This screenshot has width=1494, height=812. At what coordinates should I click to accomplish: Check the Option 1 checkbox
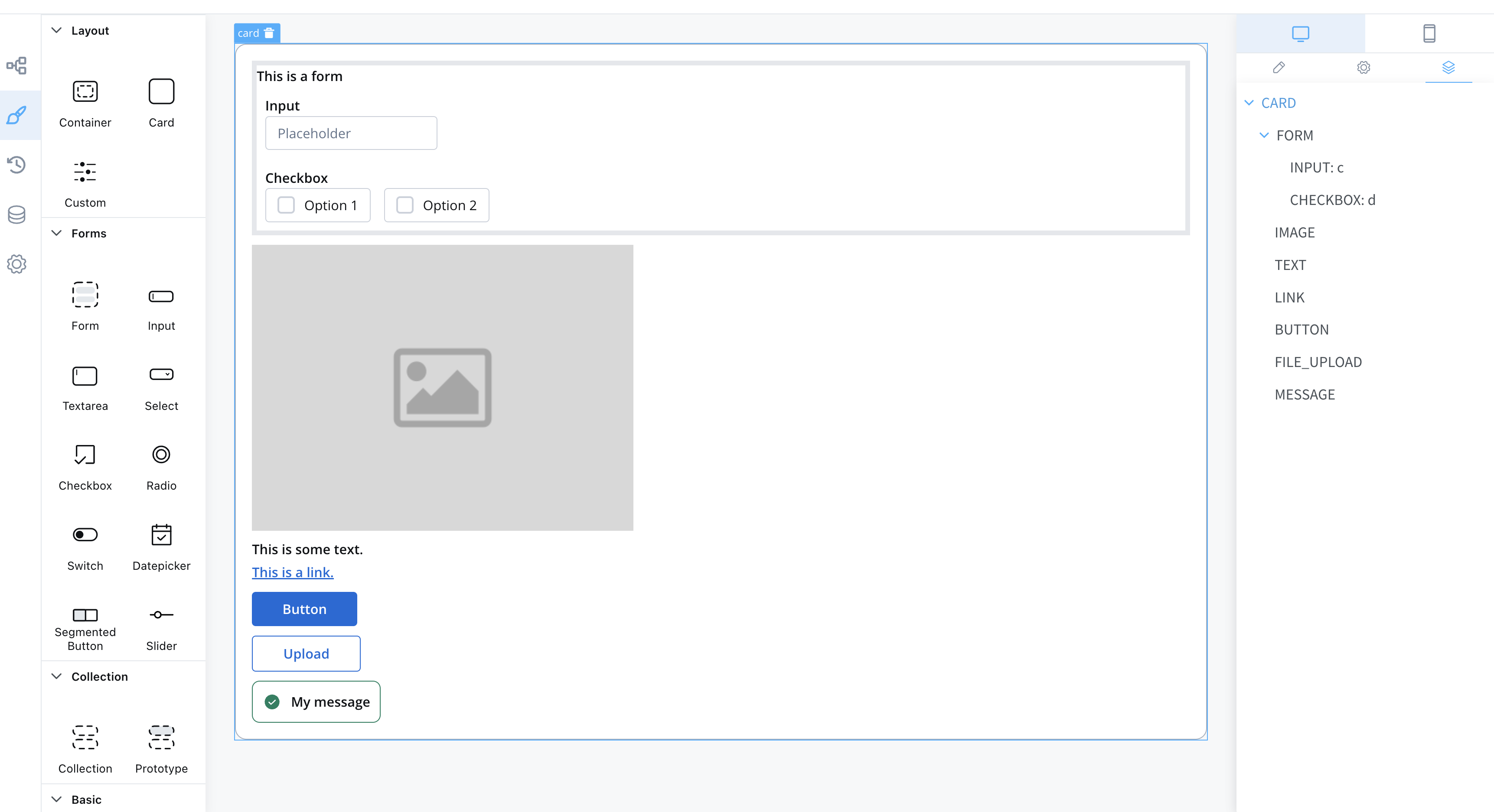[x=286, y=205]
